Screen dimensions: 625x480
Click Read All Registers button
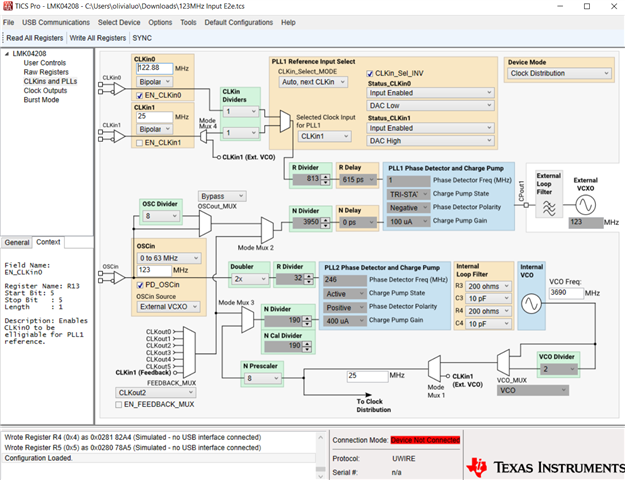tap(35, 38)
